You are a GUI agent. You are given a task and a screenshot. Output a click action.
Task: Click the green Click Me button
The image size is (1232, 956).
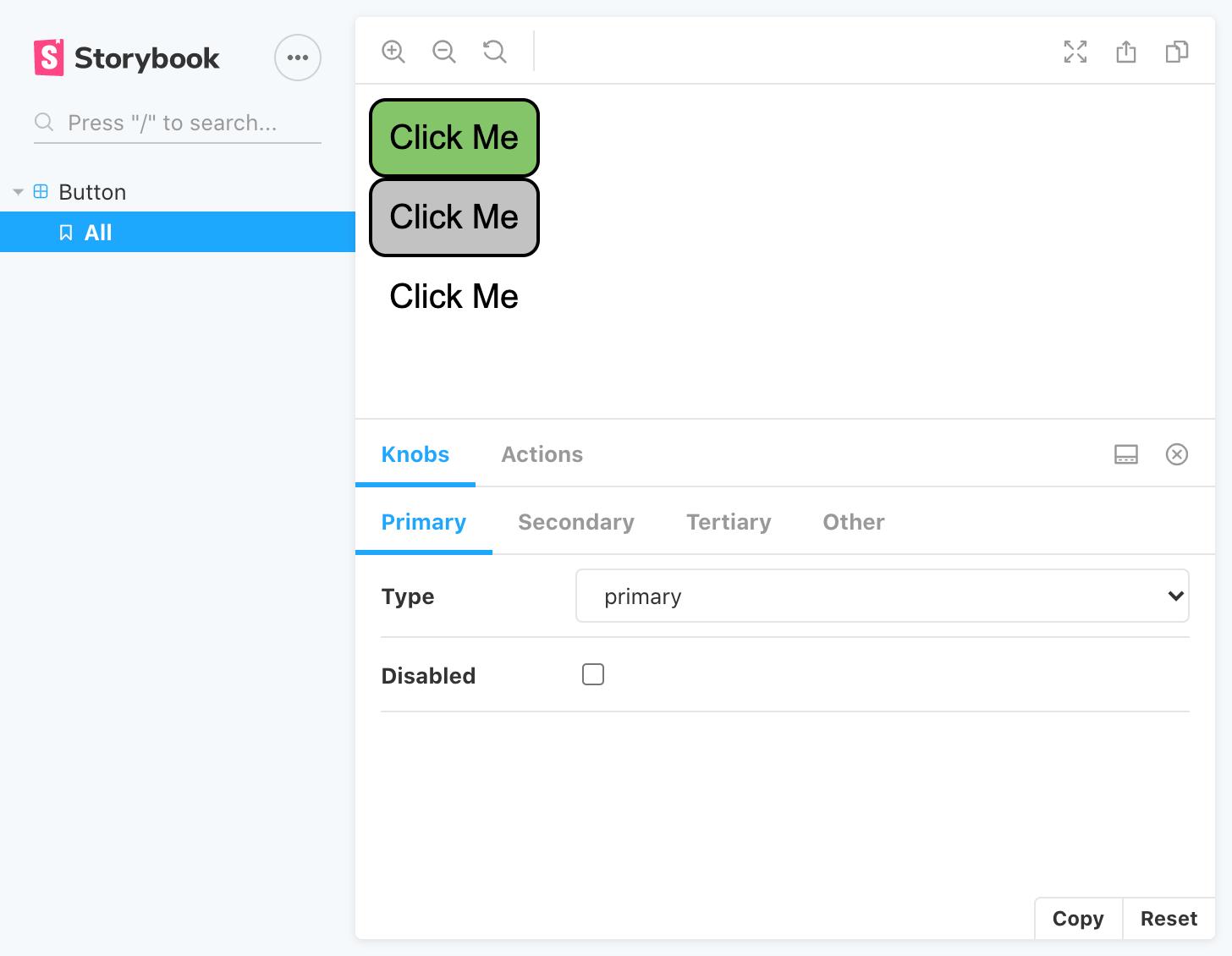(x=454, y=137)
